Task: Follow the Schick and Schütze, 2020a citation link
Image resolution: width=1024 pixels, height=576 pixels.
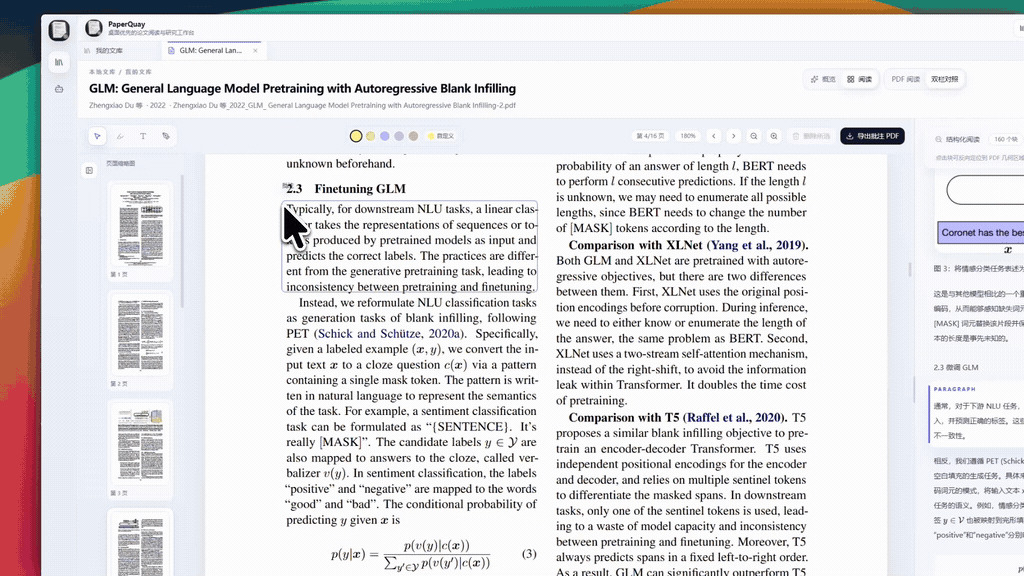Action: coord(390,334)
